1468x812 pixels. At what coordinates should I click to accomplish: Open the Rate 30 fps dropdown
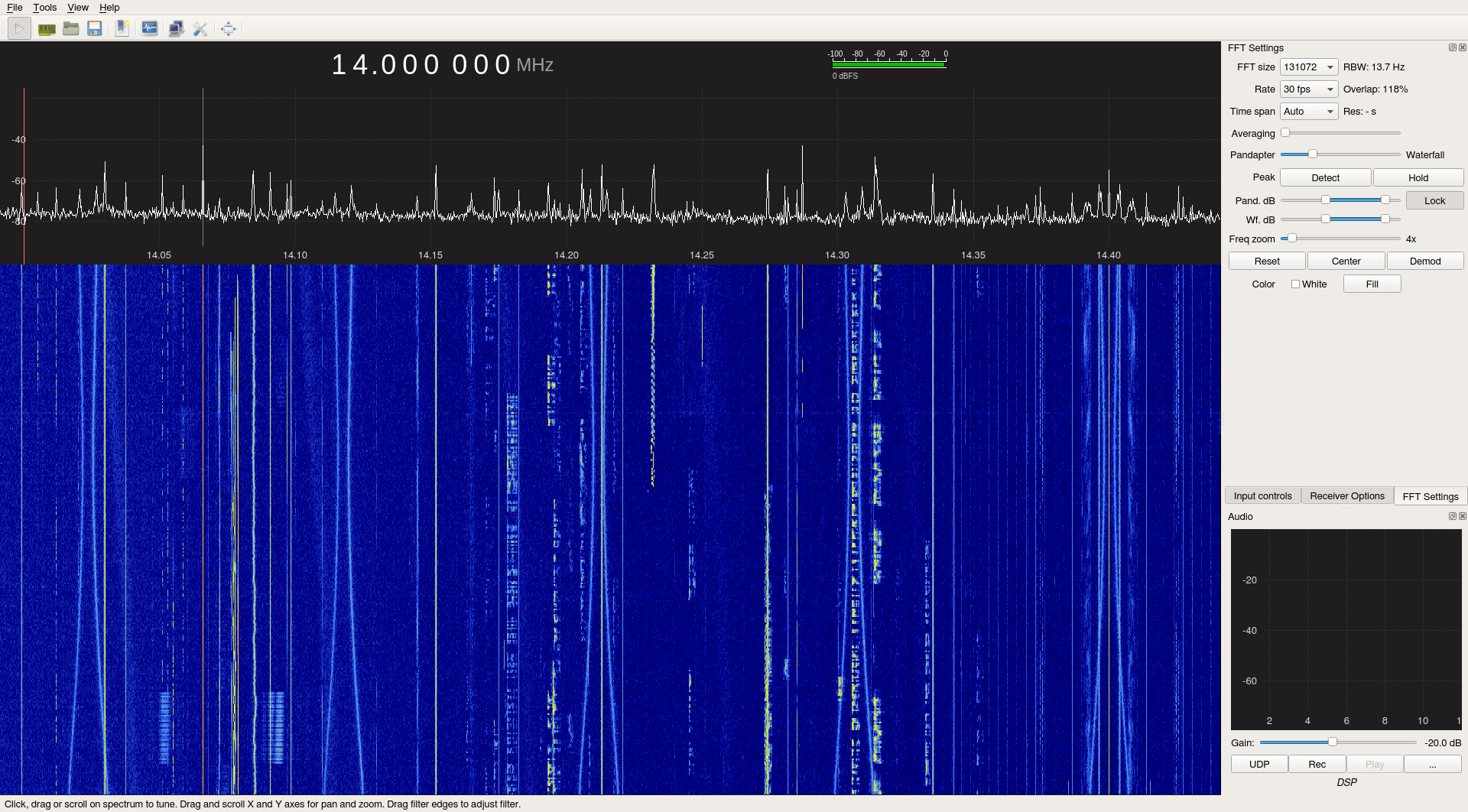[x=1309, y=89]
